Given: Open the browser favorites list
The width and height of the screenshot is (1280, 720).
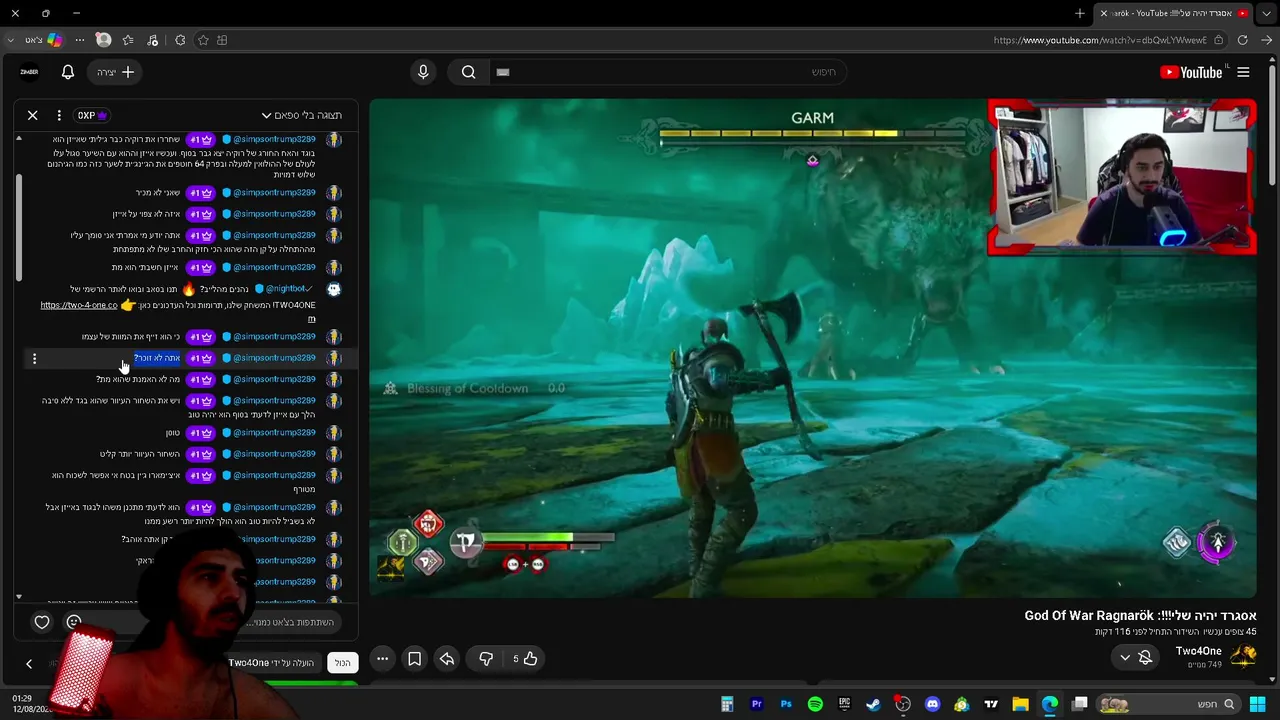Looking at the screenshot, I should coord(128,40).
